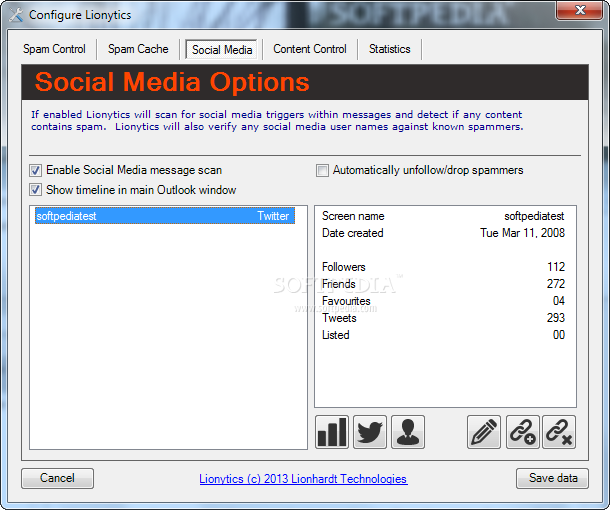610x510 pixels.
Task: Click the Social Media Options heading
Action: click(x=172, y=82)
